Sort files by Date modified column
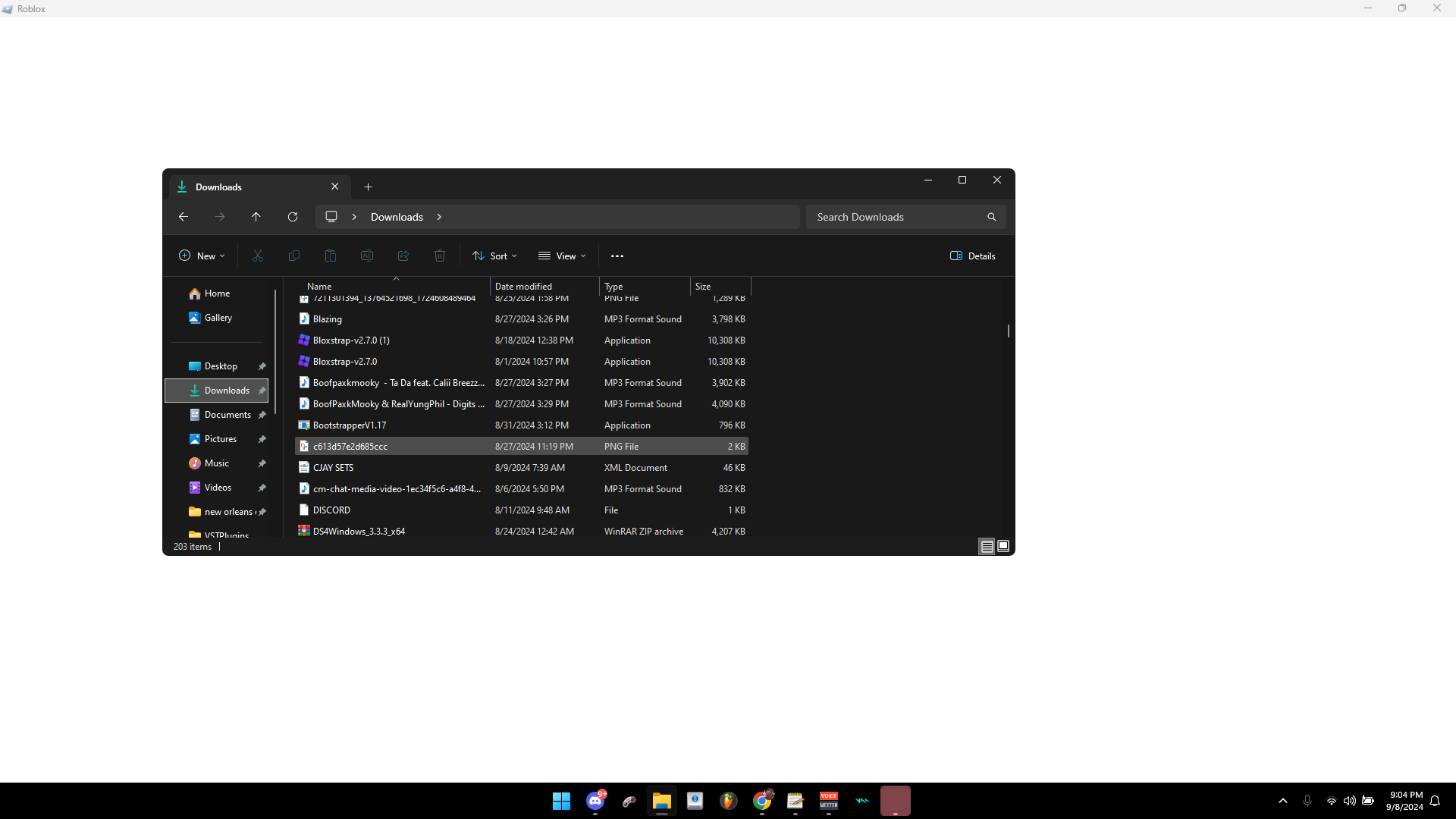The image size is (1456, 819). point(523,287)
